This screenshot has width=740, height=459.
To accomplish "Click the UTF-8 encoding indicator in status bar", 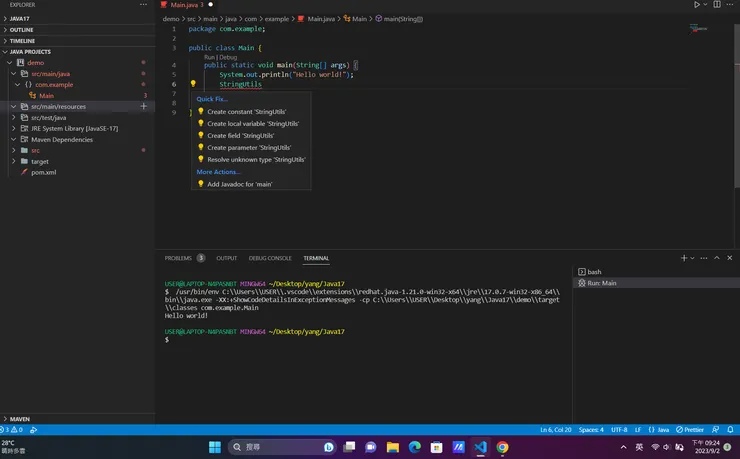I will (x=619, y=429).
